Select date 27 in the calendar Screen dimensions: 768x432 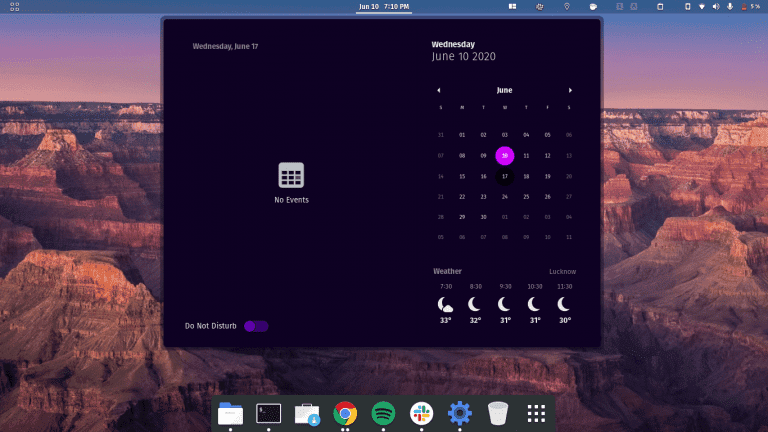tap(569, 196)
